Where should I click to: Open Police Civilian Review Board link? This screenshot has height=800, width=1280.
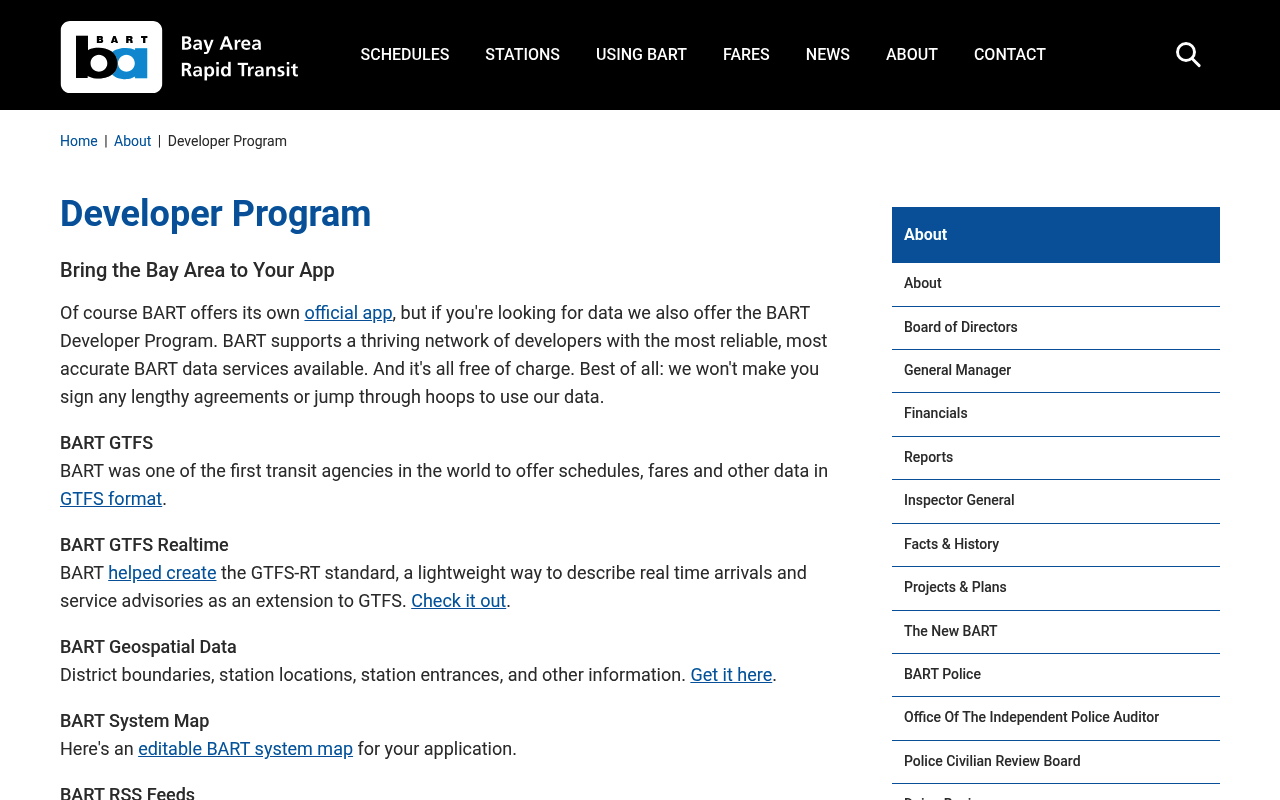click(1056, 762)
